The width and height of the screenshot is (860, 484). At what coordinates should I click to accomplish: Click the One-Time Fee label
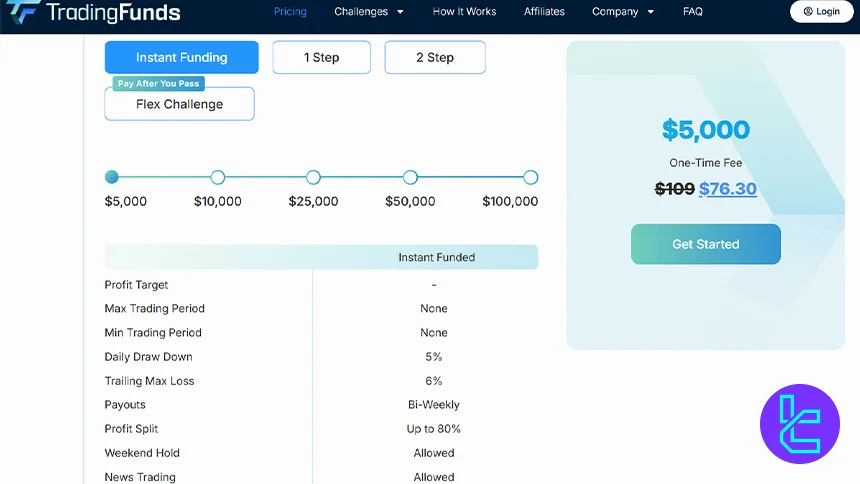pyautogui.click(x=705, y=163)
